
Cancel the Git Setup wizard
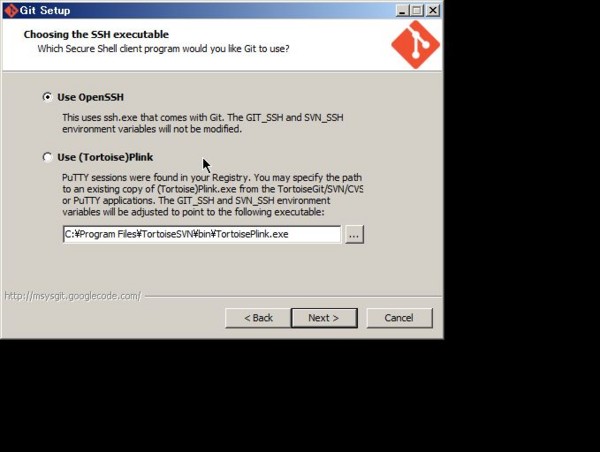pyautogui.click(x=399, y=318)
